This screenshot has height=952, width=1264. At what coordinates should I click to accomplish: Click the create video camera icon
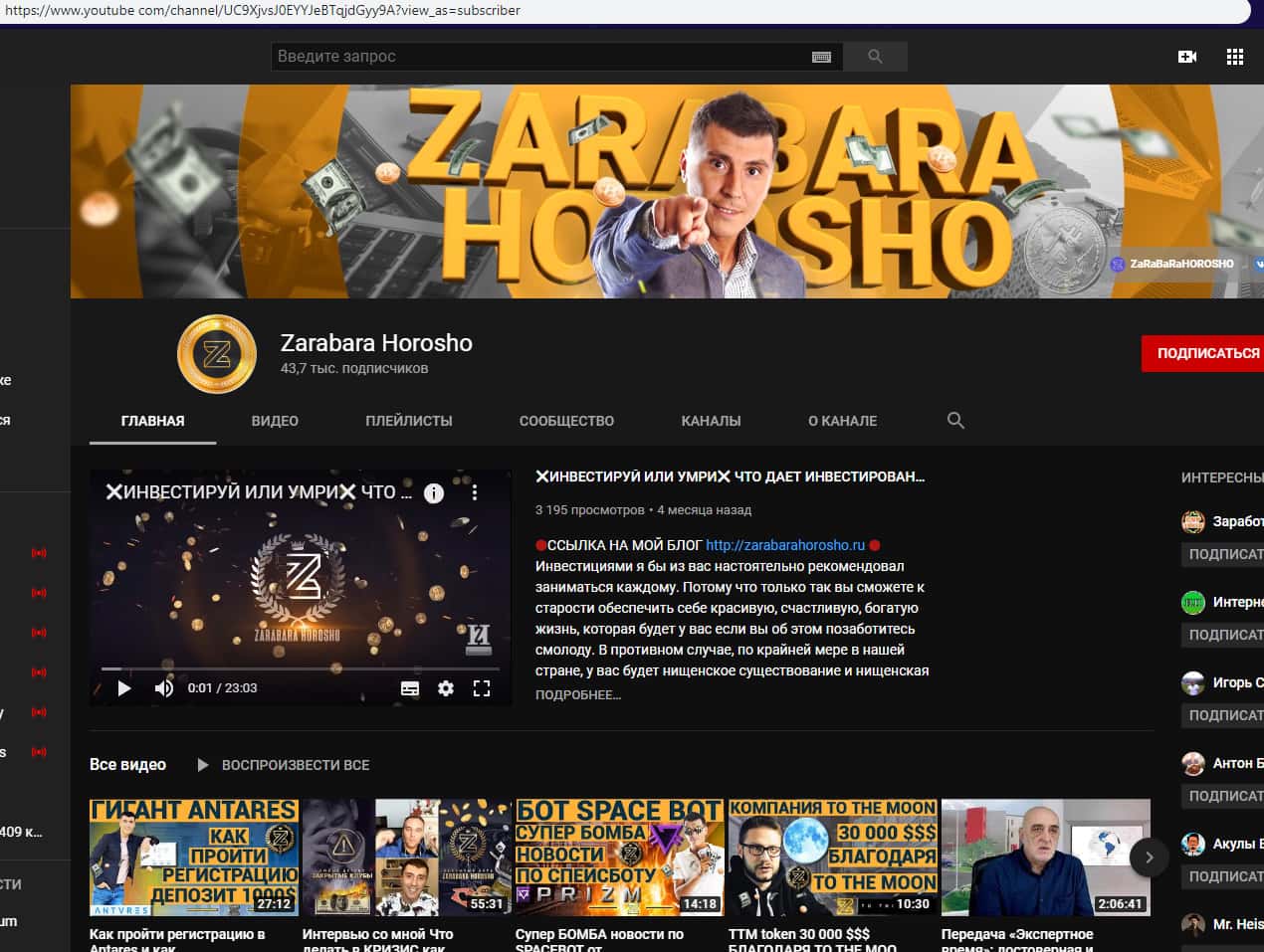(1186, 57)
